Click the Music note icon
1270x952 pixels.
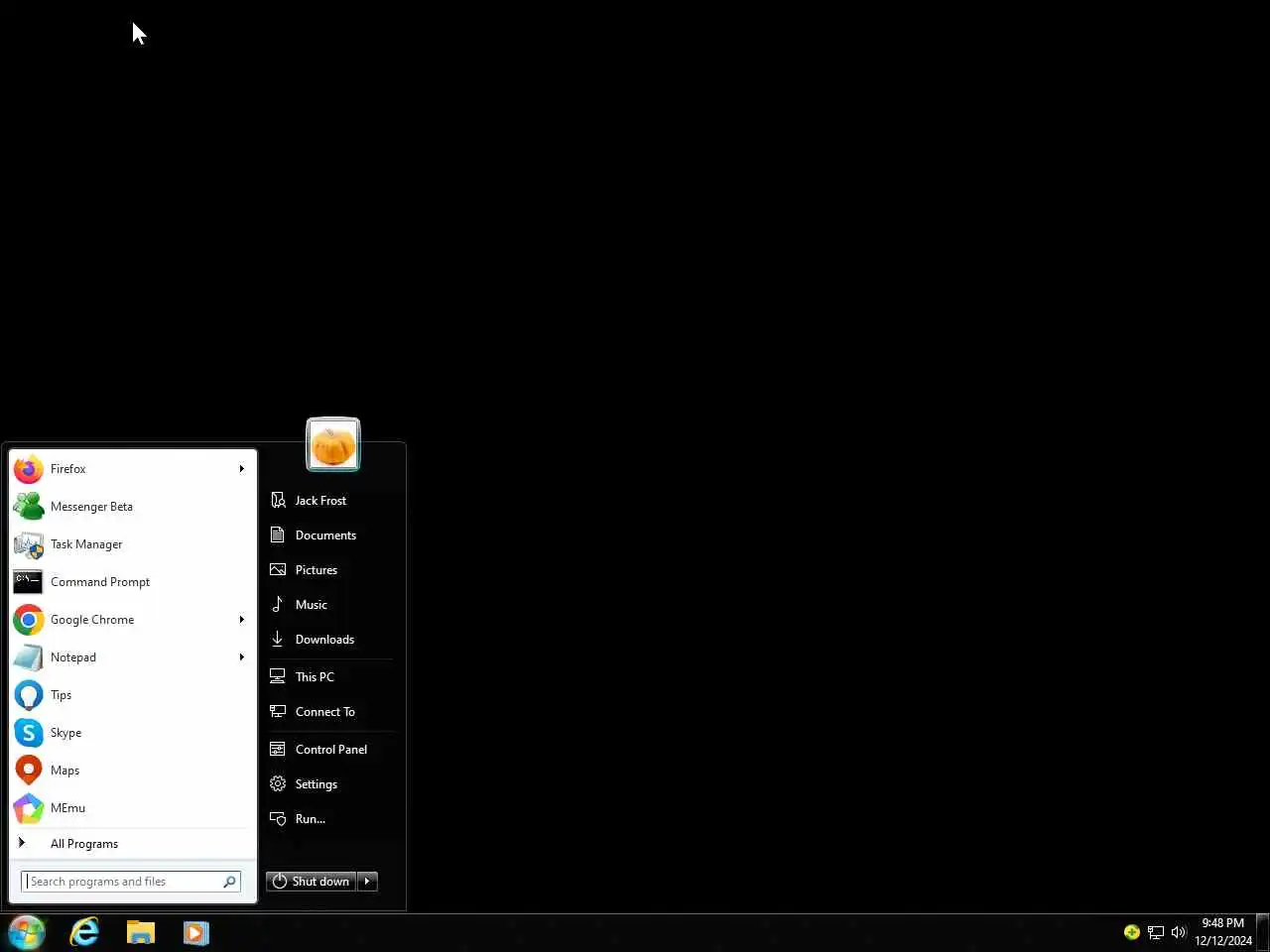[x=278, y=605]
